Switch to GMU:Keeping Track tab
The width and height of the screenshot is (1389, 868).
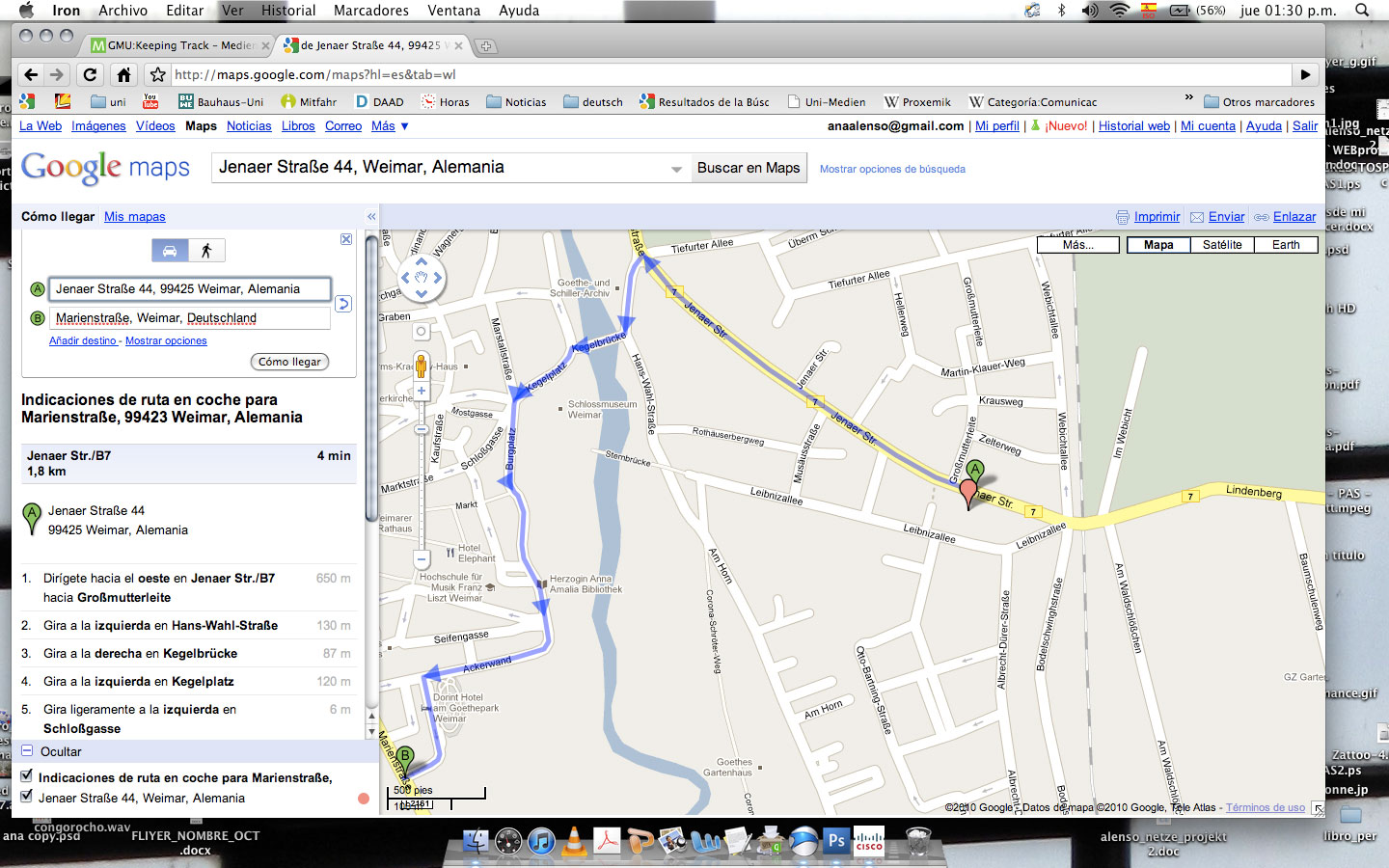[x=178, y=45]
